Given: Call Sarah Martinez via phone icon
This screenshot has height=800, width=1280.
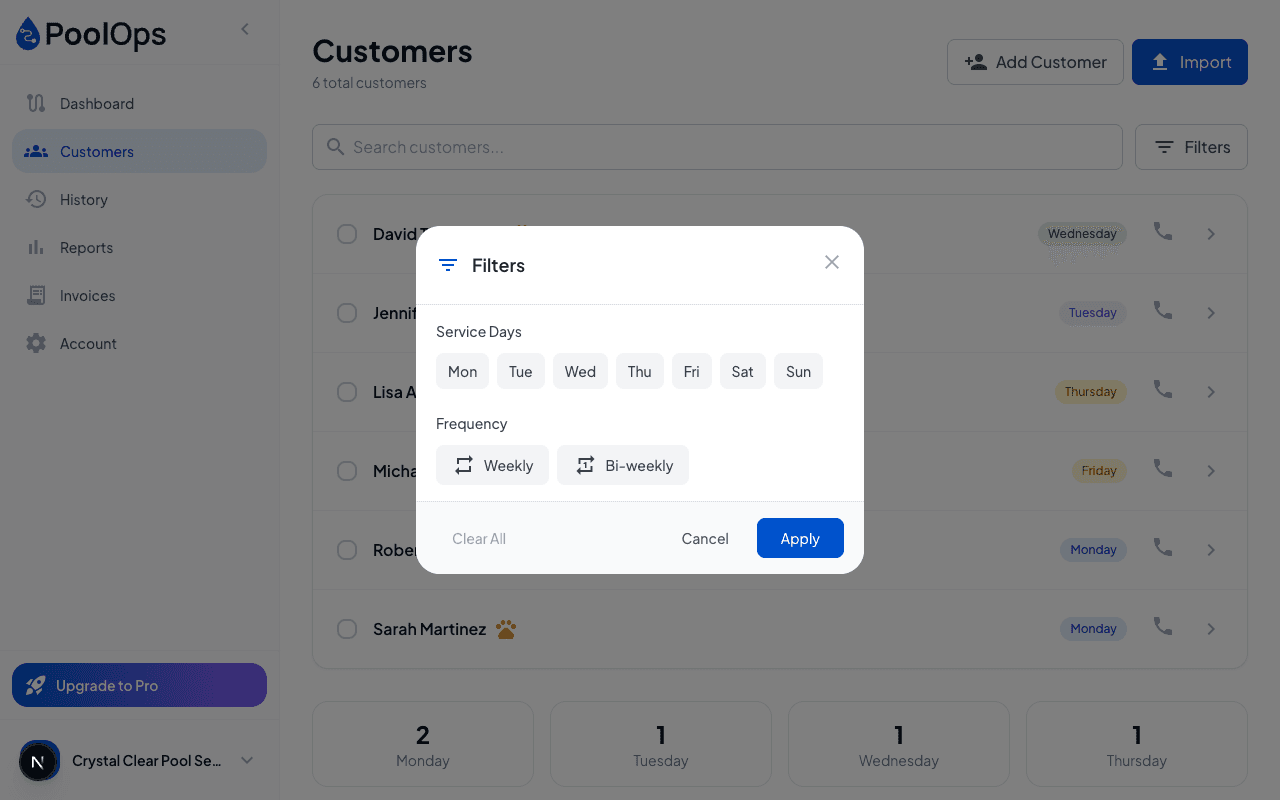Looking at the screenshot, I should 1162,627.
